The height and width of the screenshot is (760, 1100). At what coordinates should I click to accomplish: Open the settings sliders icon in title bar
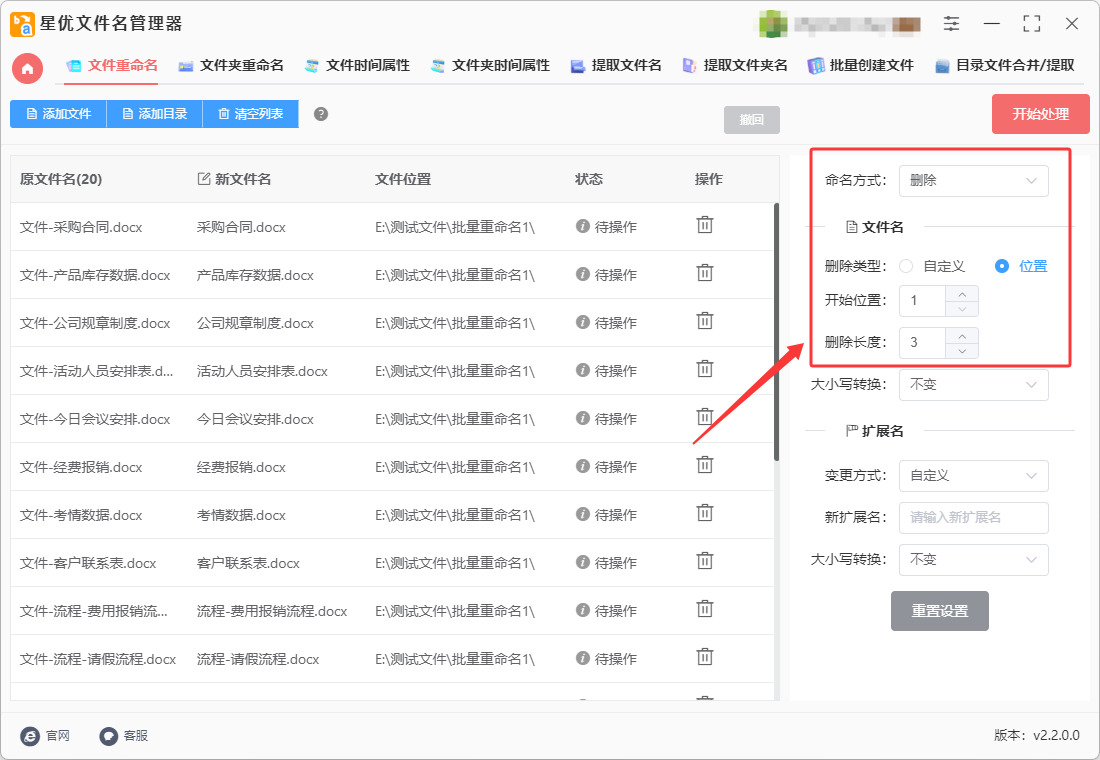(x=951, y=24)
